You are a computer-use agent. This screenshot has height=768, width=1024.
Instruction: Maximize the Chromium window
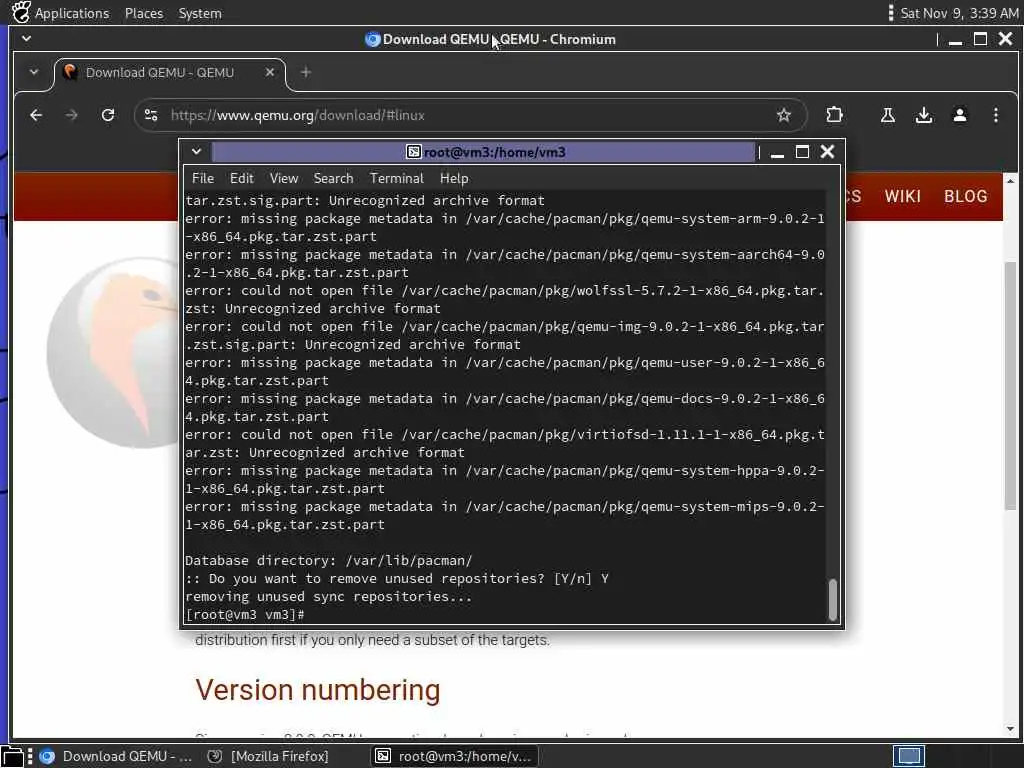[x=980, y=39]
